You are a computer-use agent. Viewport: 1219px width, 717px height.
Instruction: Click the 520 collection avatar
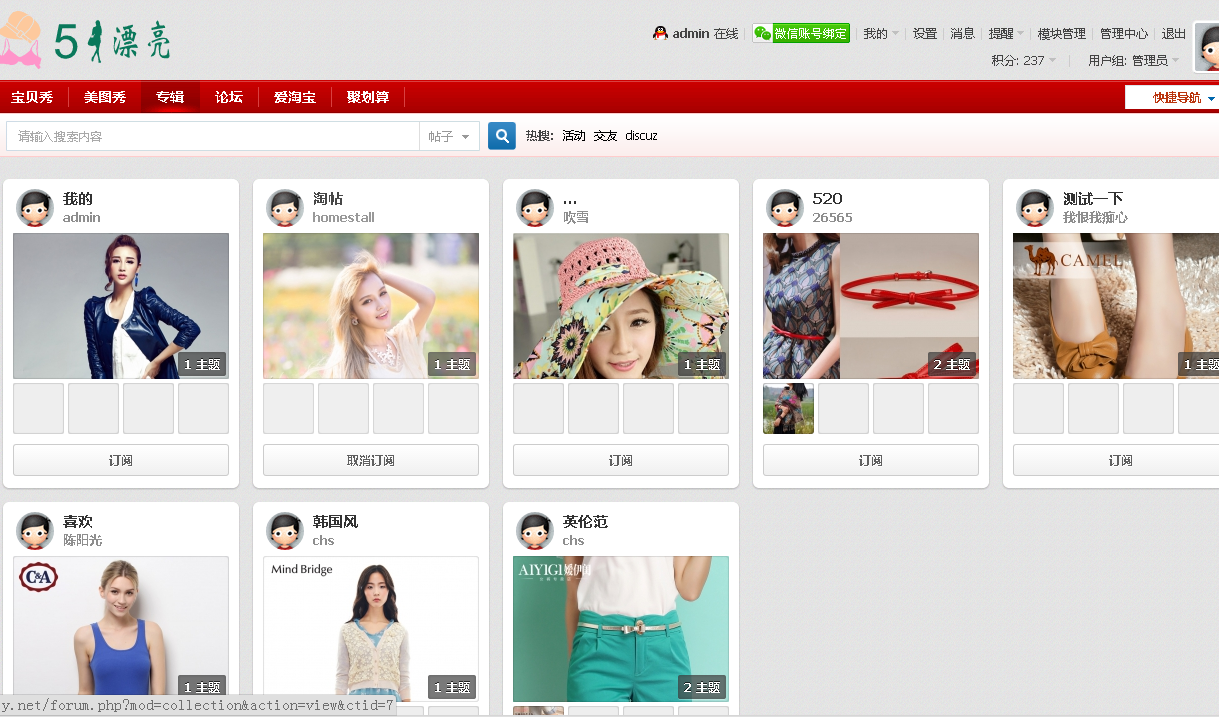pyautogui.click(x=785, y=207)
